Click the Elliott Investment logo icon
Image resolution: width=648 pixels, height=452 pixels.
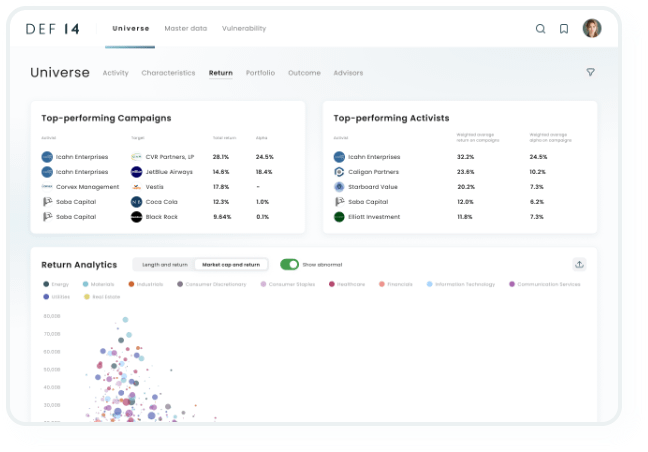point(339,216)
